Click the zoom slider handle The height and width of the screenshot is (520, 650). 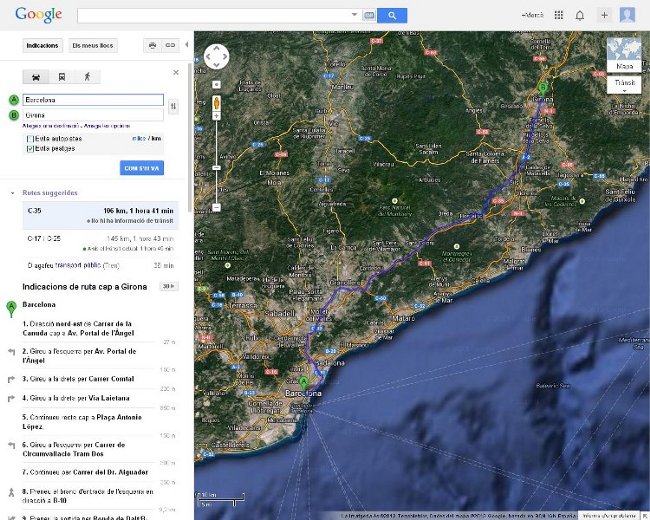(216, 168)
